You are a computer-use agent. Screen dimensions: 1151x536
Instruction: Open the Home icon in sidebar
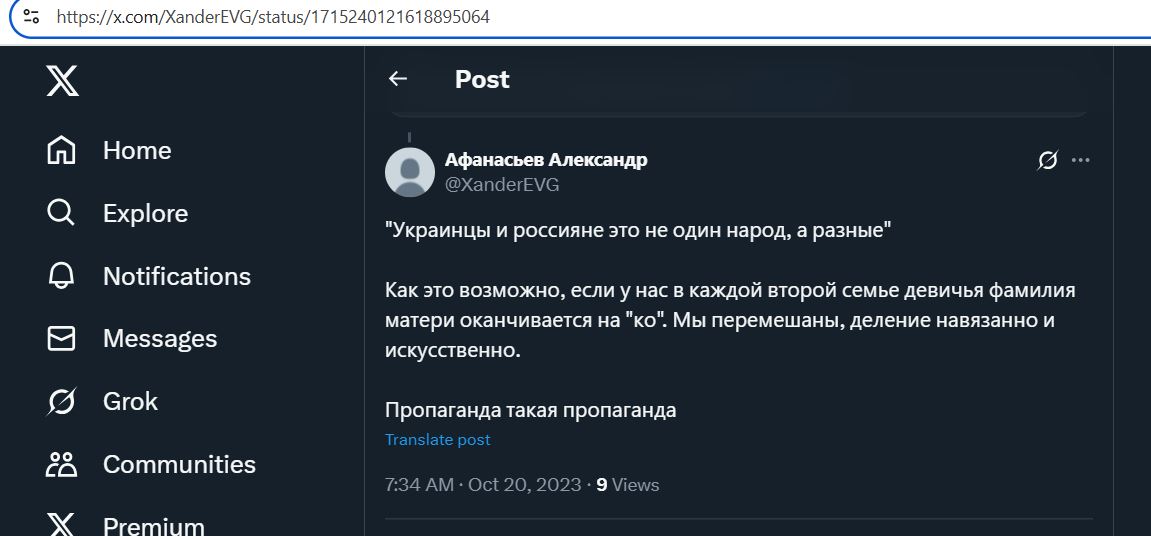(61, 150)
